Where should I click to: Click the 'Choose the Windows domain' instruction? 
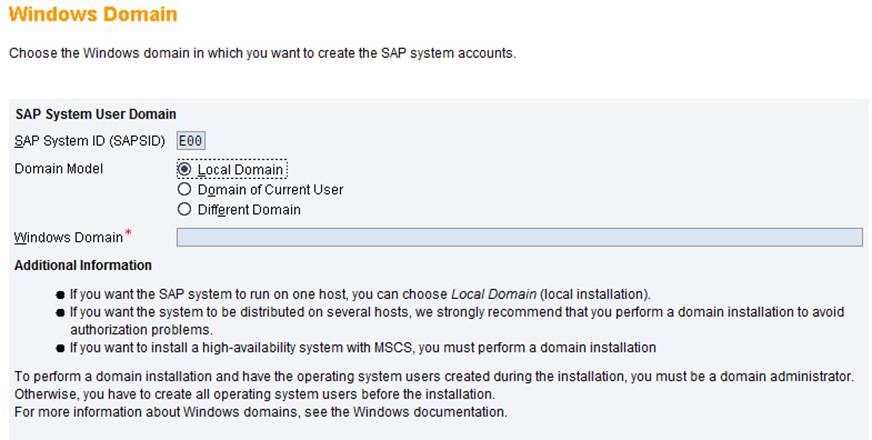point(262,53)
